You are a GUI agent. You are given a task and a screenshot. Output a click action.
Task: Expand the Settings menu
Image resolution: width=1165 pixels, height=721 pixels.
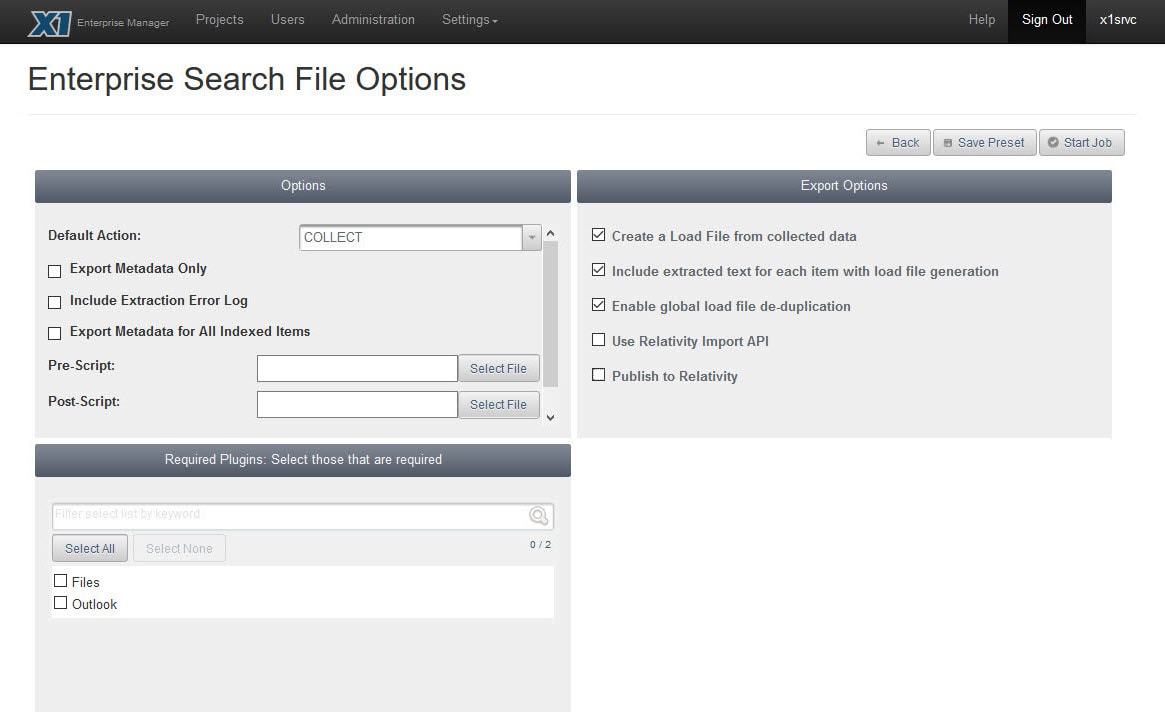469,20
